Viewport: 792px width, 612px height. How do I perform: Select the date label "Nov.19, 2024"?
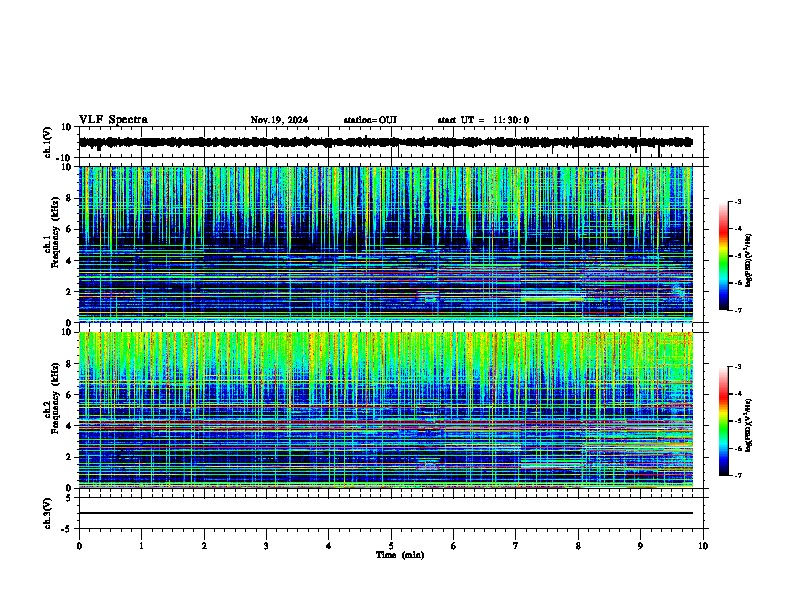coord(279,120)
